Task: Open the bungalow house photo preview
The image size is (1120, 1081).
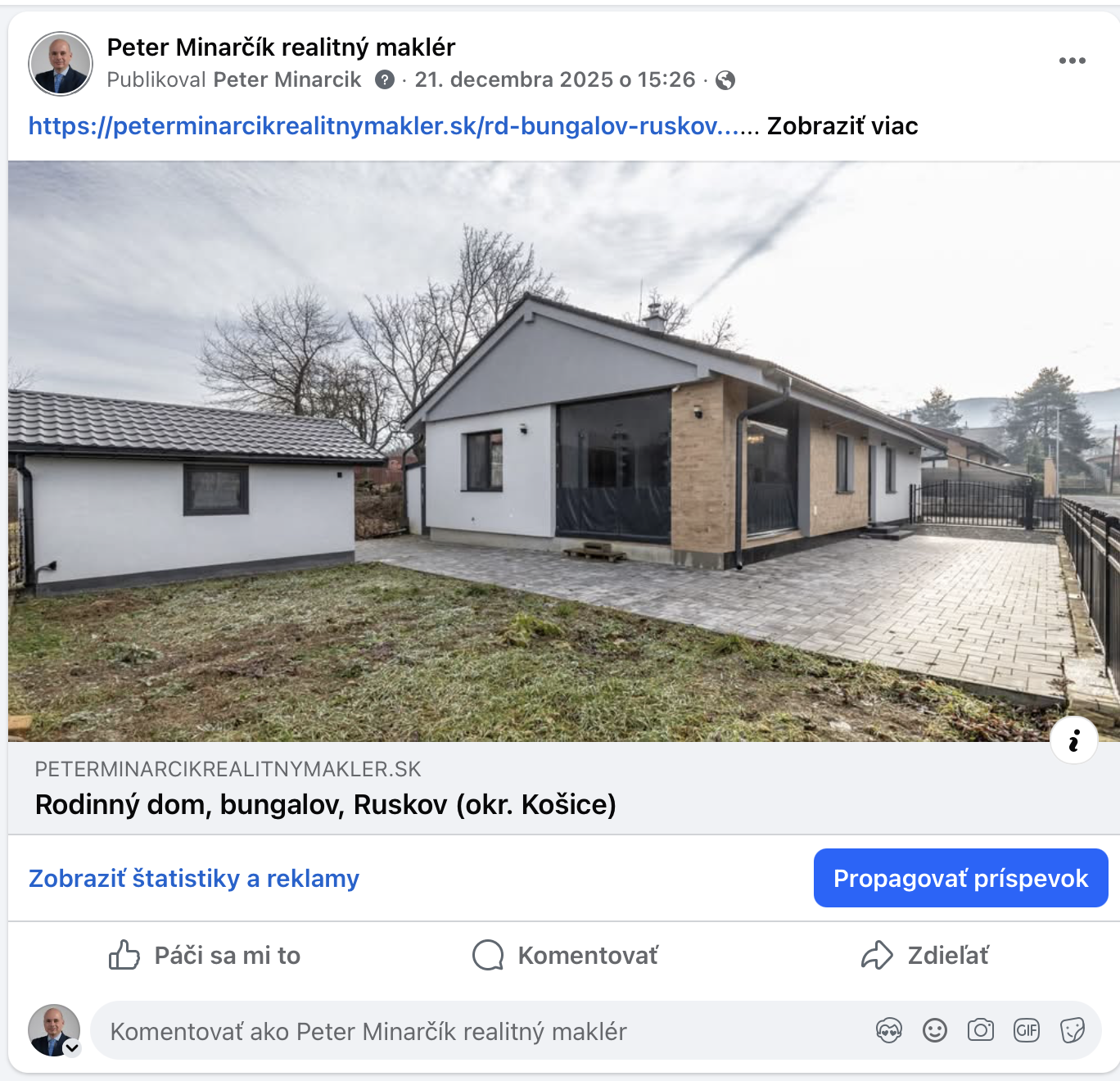Action: click(564, 451)
